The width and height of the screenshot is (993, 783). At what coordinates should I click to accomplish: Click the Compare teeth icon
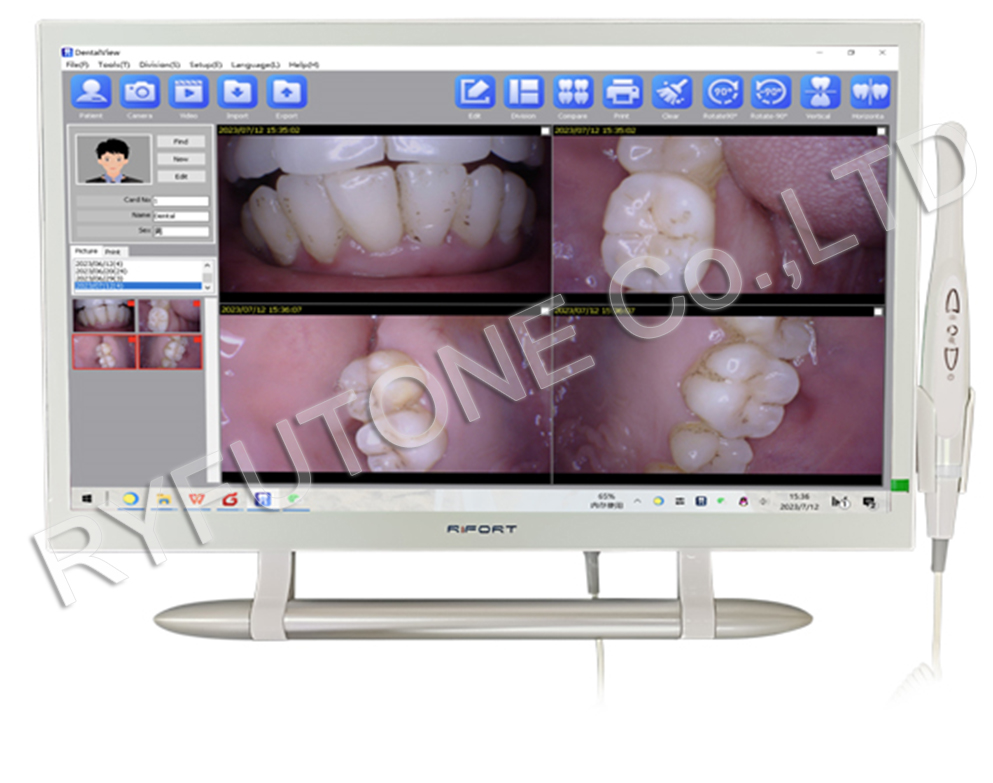pyautogui.click(x=573, y=92)
